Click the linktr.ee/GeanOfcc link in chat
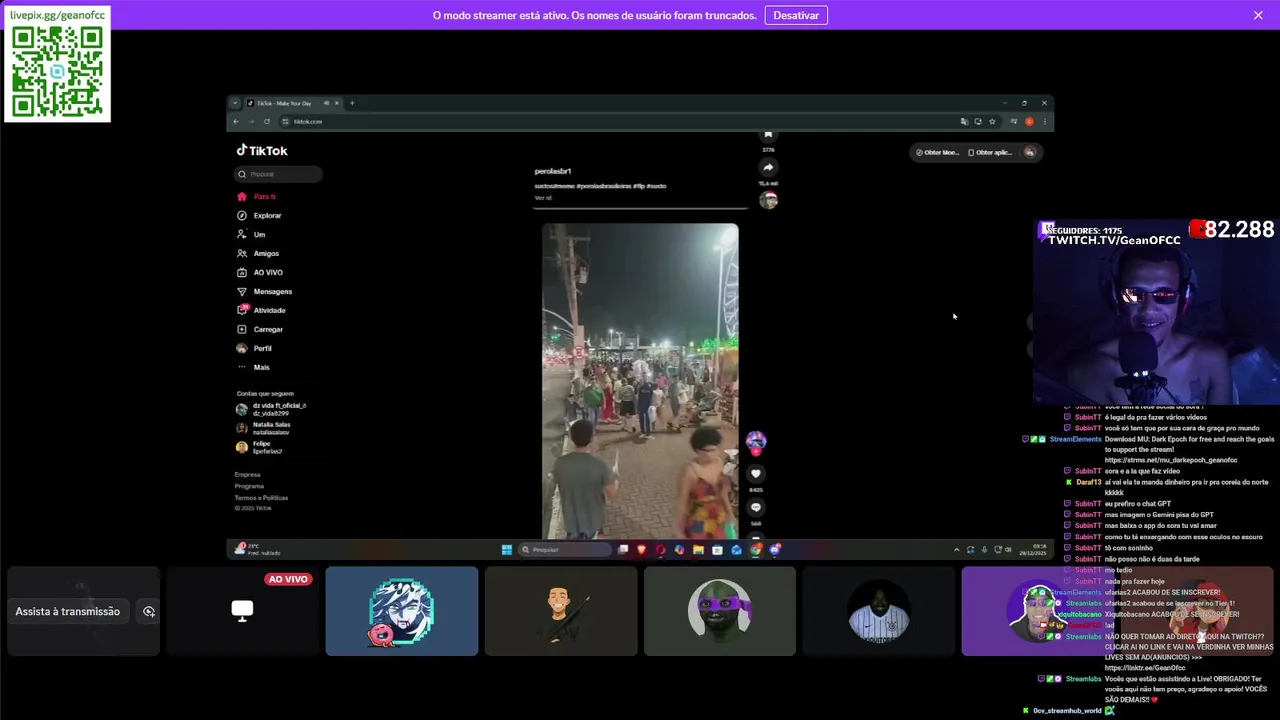 pyautogui.click(x=1145, y=668)
